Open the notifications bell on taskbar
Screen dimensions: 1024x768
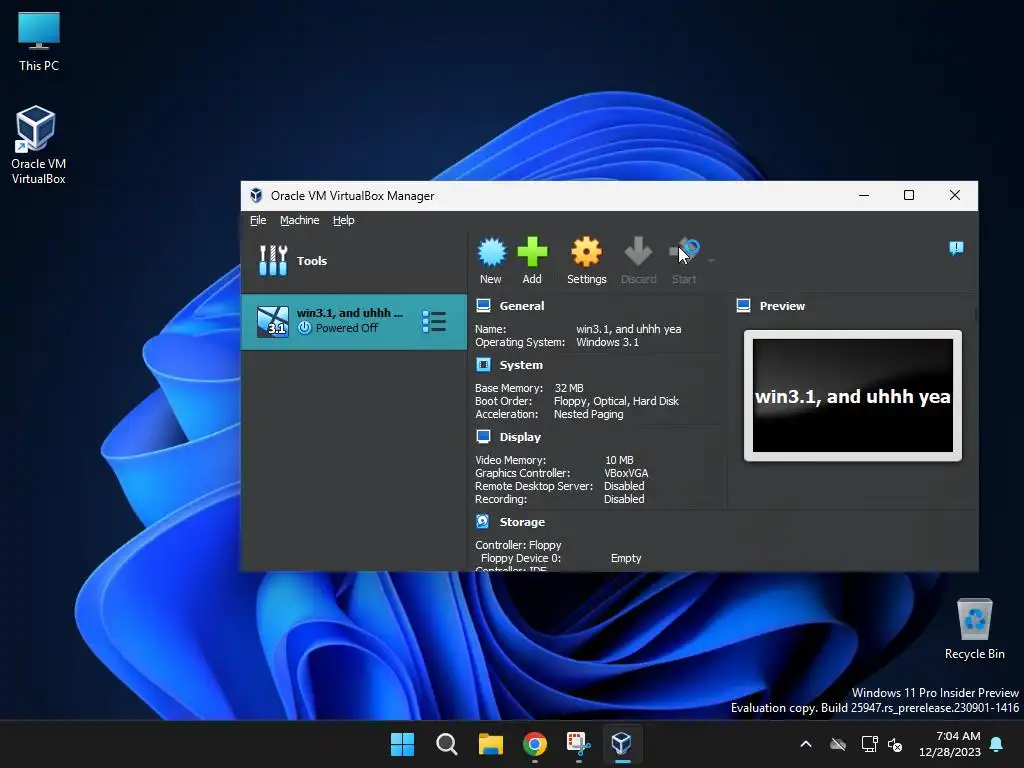[x=997, y=744]
